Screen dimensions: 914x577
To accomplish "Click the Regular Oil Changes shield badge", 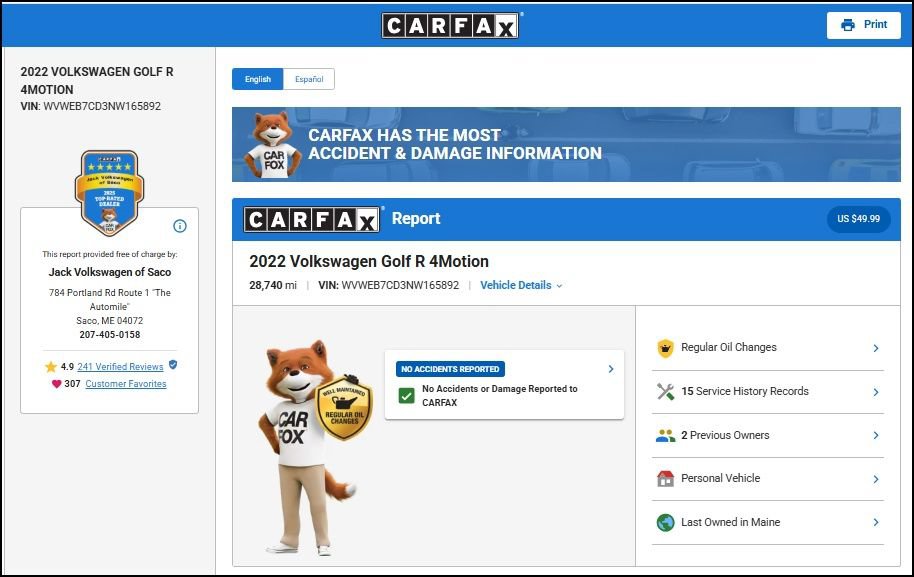I will click(x=344, y=407).
